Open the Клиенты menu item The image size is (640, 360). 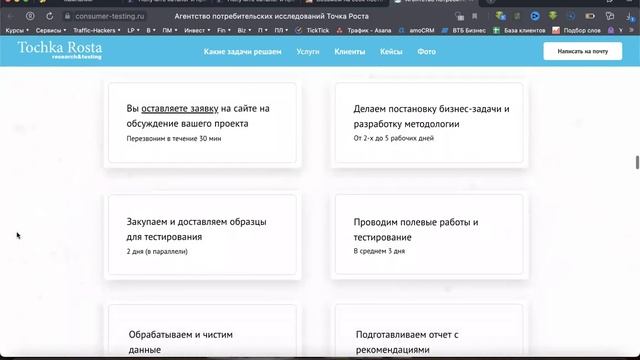click(350, 52)
